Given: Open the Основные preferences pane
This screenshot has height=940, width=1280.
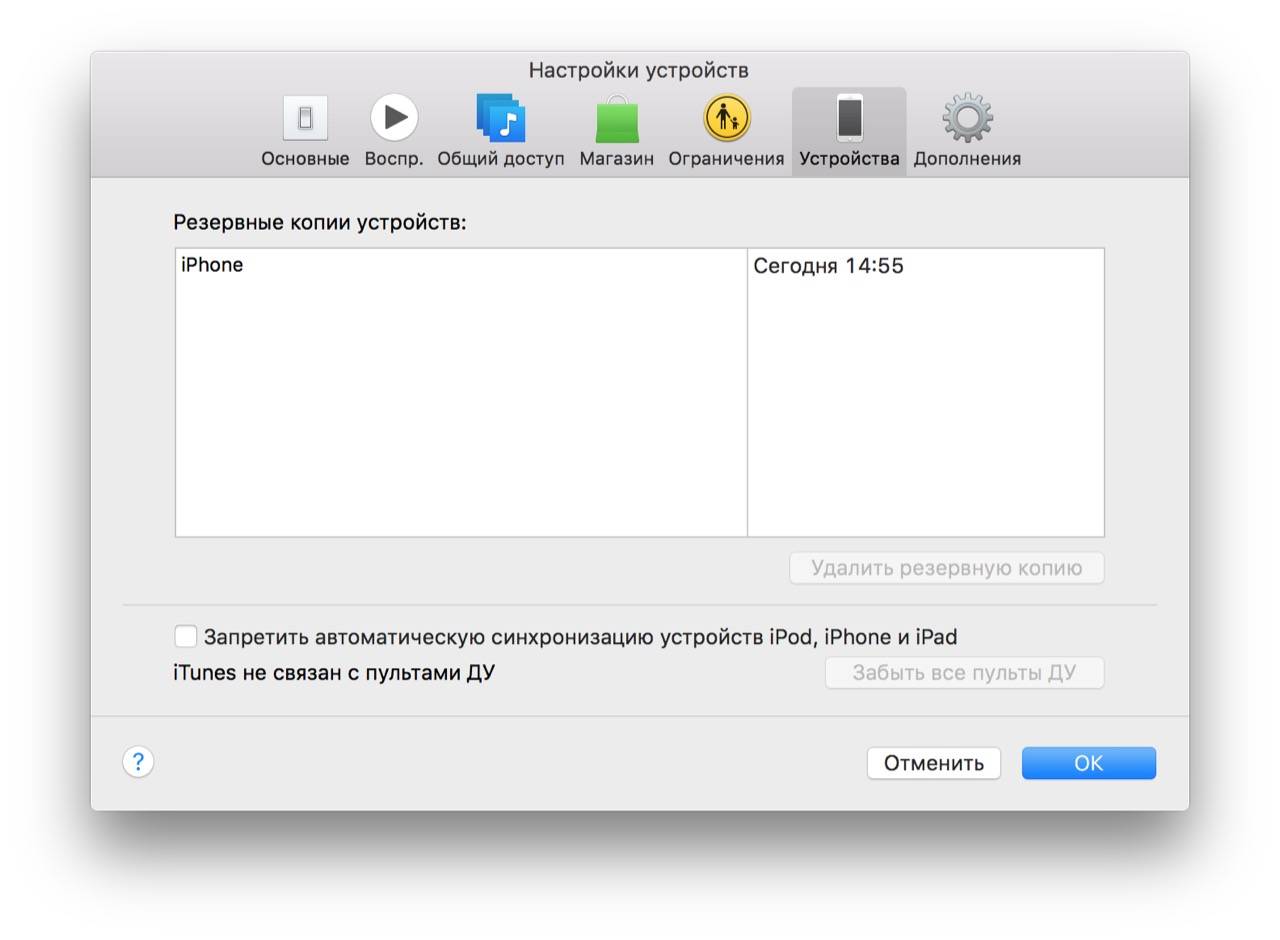Looking at the screenshot, I should [305, 131].
